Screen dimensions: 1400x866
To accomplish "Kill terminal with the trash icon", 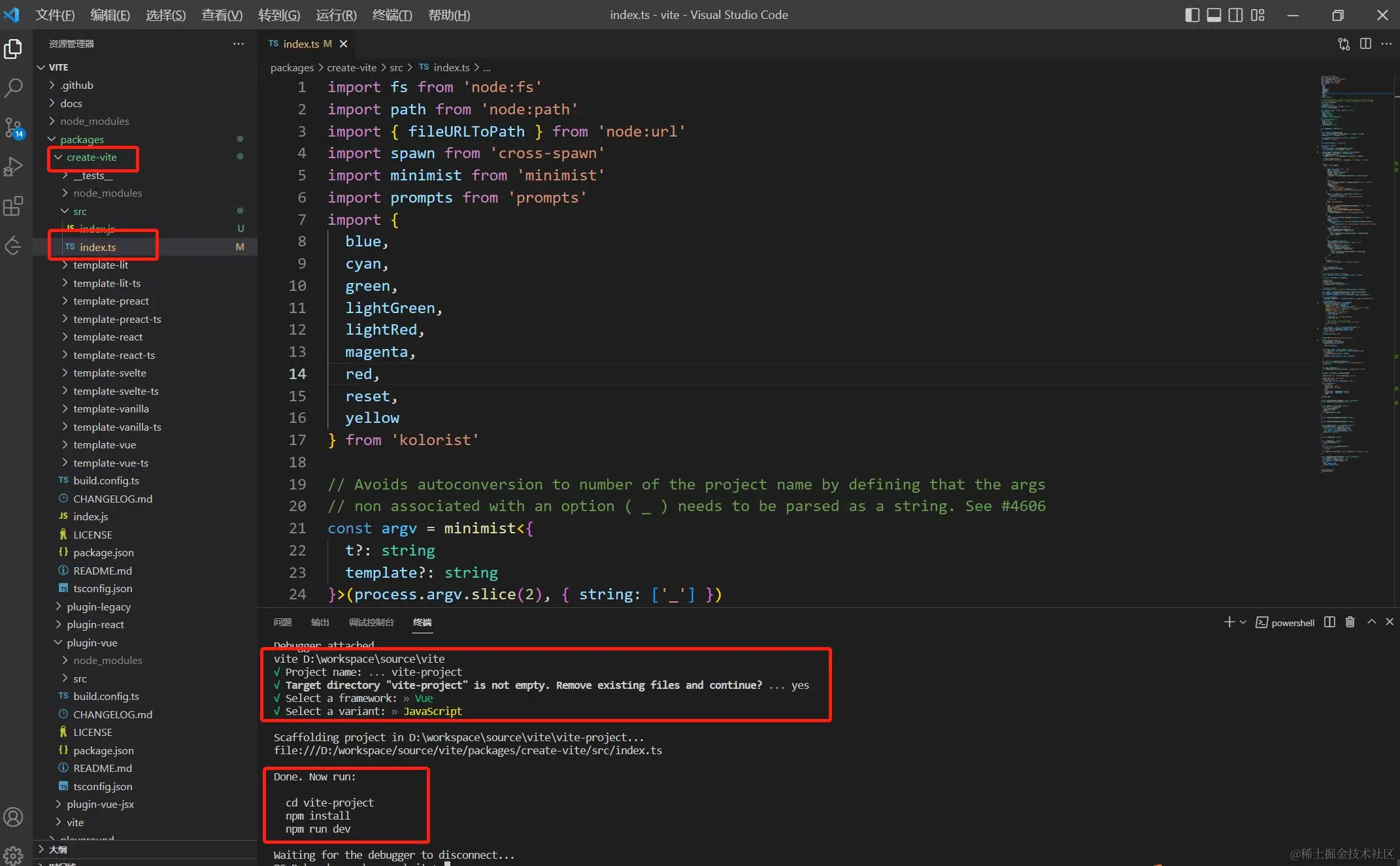I will [1350, 622].
